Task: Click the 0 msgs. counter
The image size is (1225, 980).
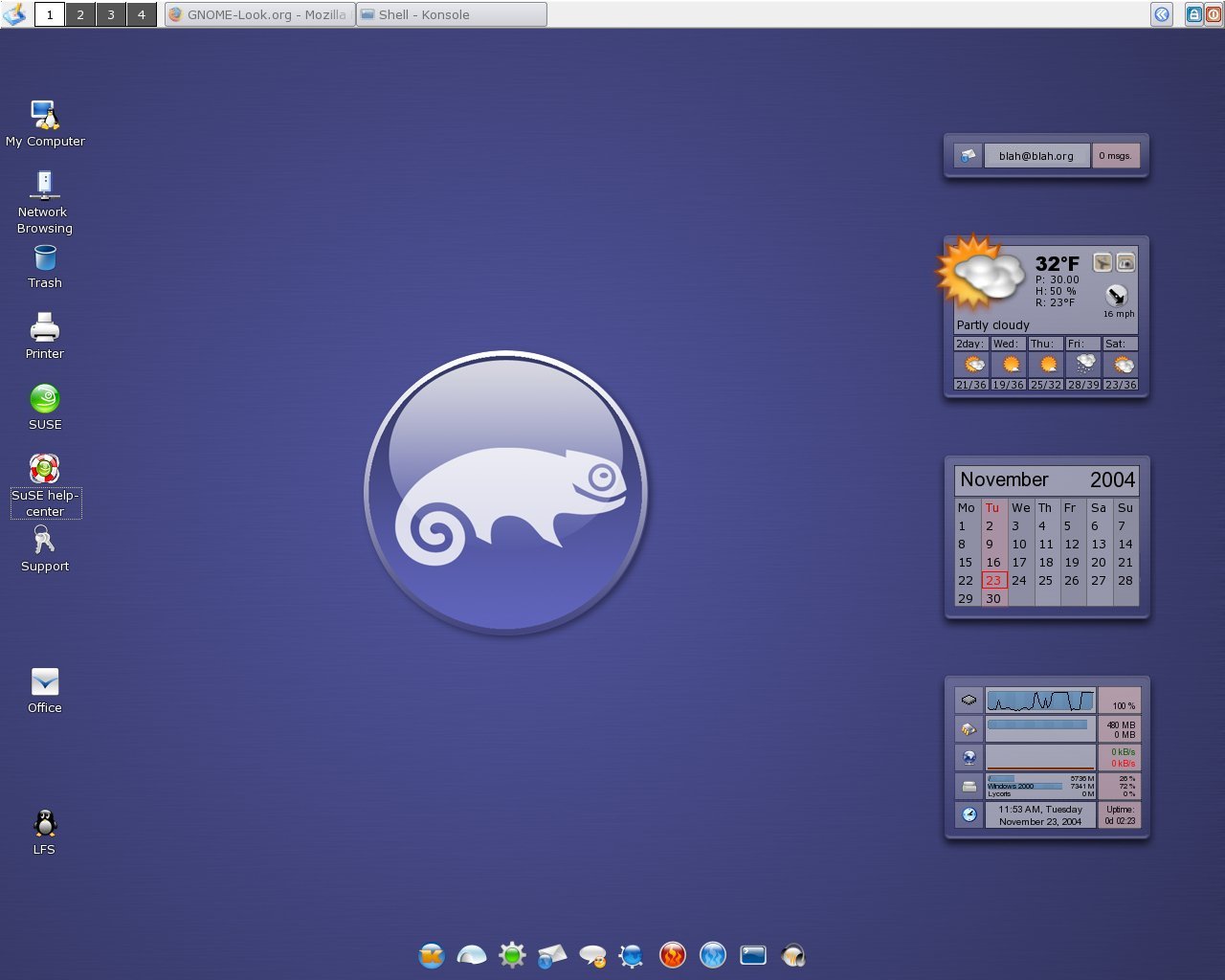Action: [1116, 156]
